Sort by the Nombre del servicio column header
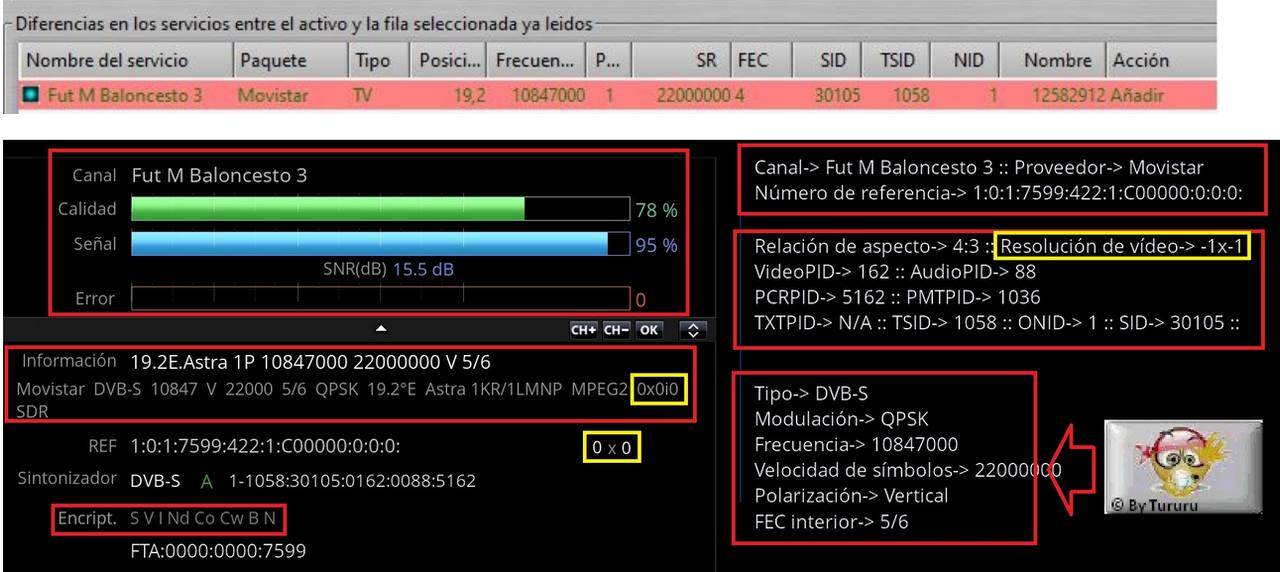The height and width of the screenshot is (572, 1280). pyautogui.click(x=125, y=60)
